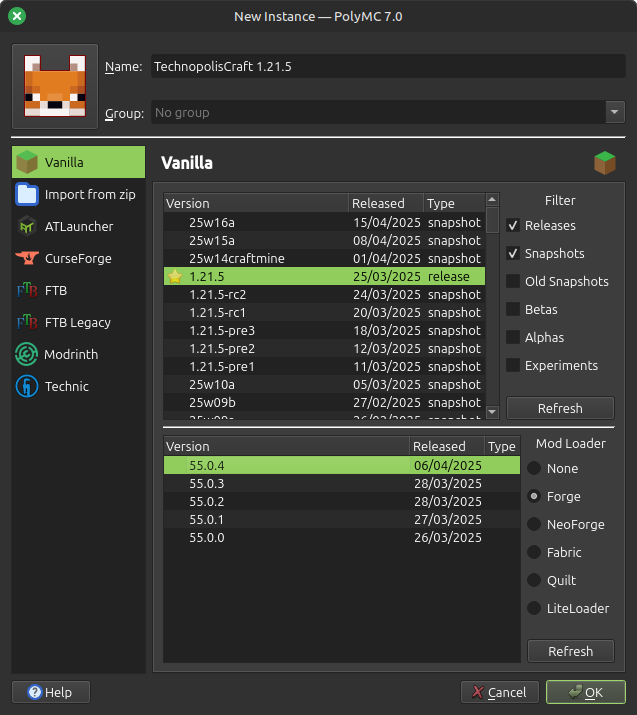Enable the Betas filter checkbox
Screen dimensions: 637x715
(513, 309)
